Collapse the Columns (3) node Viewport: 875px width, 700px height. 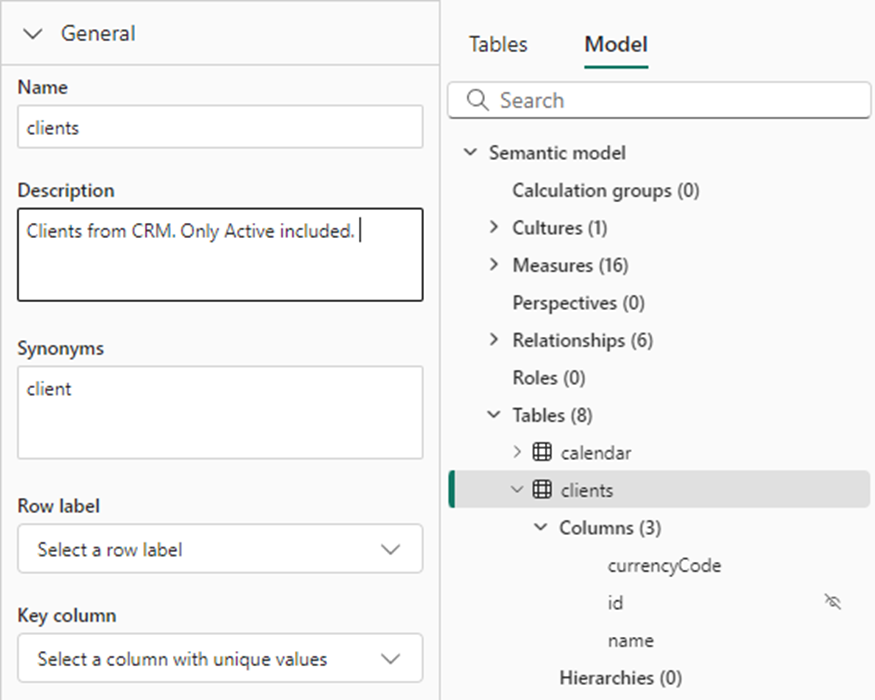click(x=541, y=527)
